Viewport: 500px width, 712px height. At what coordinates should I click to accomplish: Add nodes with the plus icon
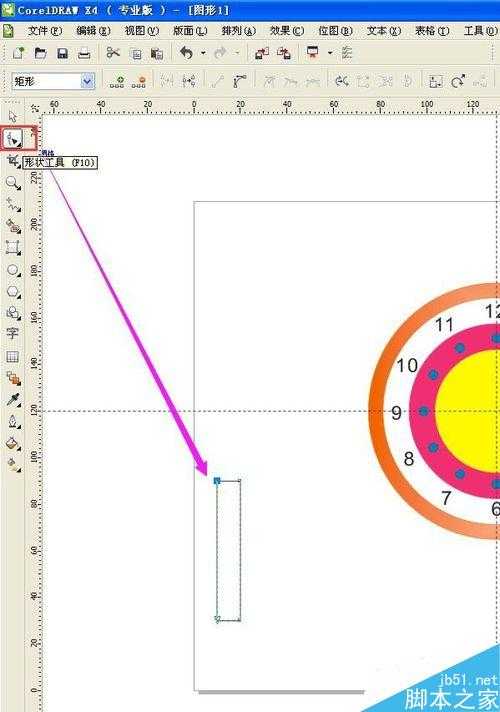[117, 82]
